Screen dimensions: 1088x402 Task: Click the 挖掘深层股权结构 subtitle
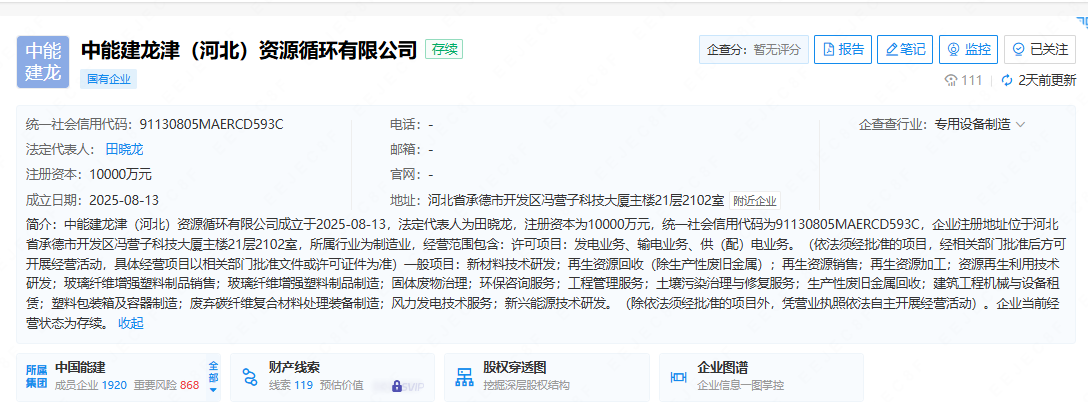[x=527, y=385]
